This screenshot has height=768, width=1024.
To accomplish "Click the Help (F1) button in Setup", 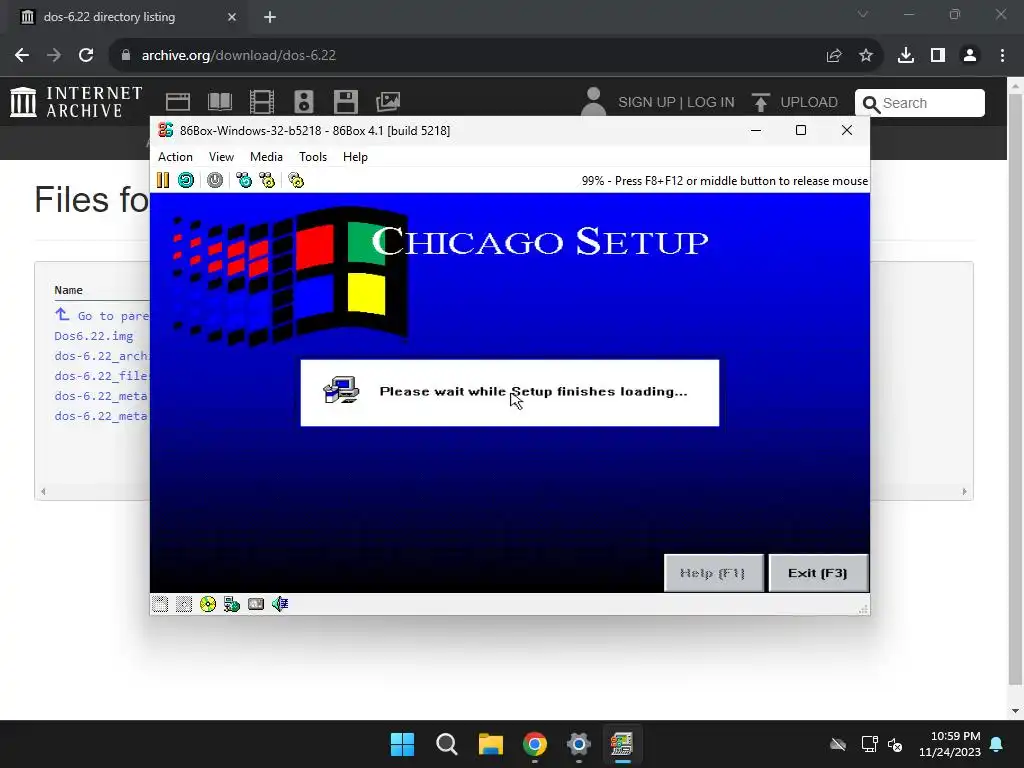I will (713, 573).
